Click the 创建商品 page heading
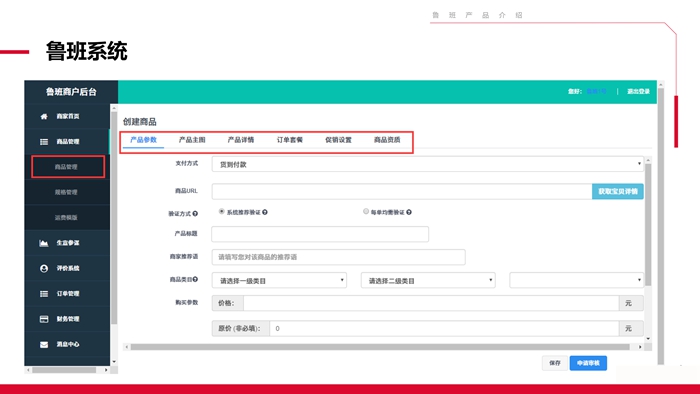700x394 pixels. (x=140, y=121)
